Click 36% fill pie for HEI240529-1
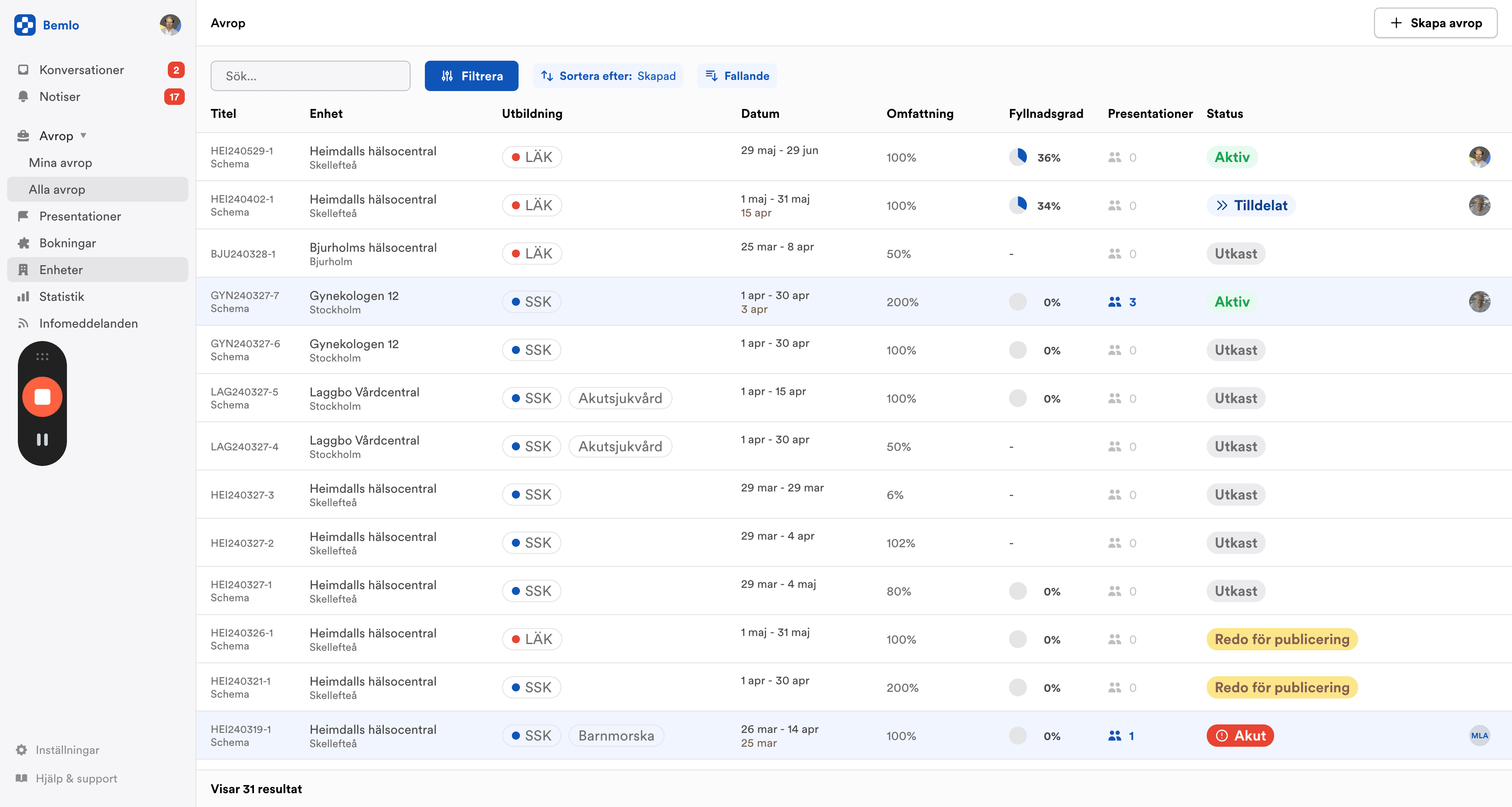This screenshot has width=1512, height=807. (1018, 157)
